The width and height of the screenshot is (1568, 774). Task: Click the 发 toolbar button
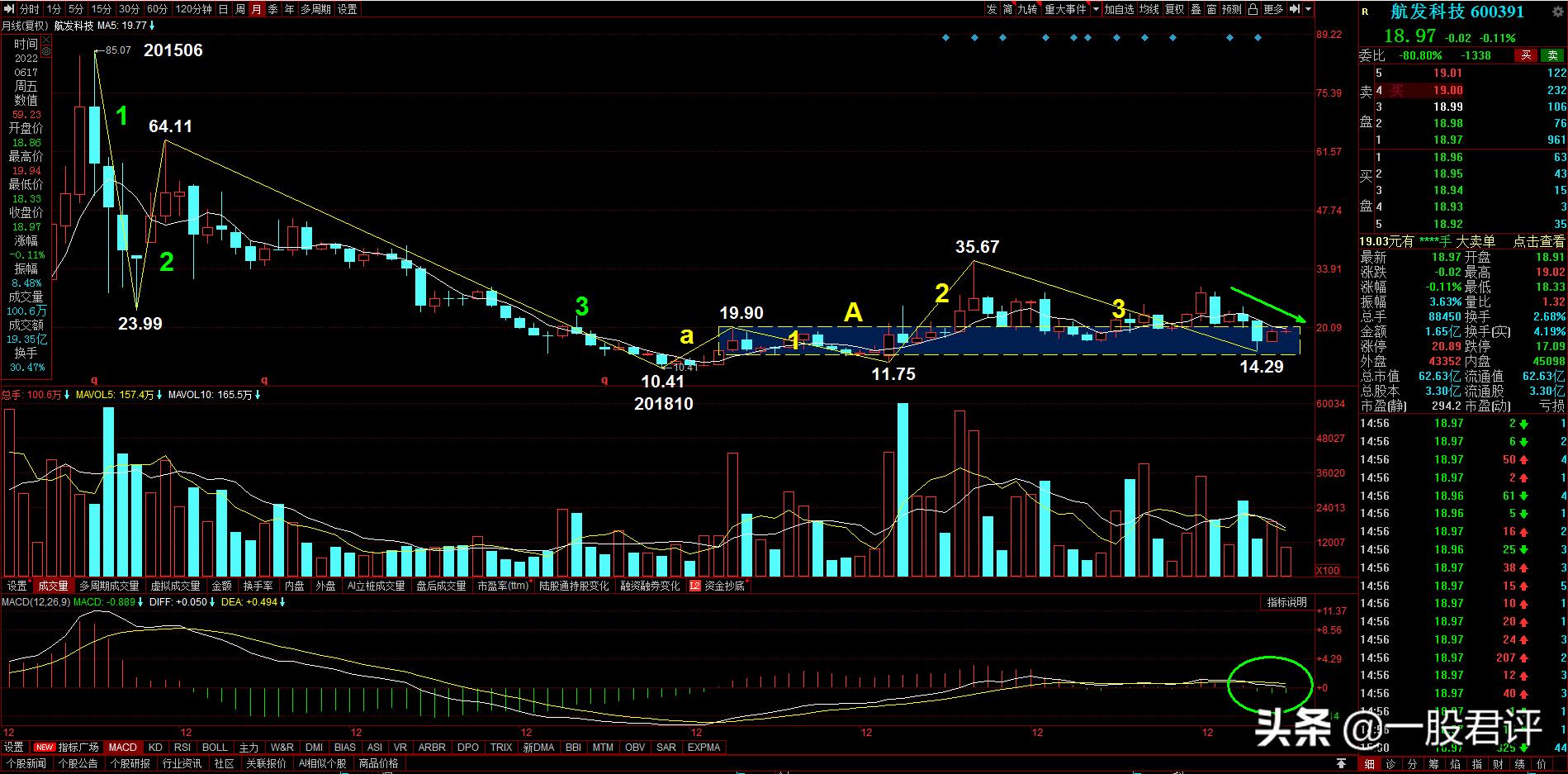992,9
